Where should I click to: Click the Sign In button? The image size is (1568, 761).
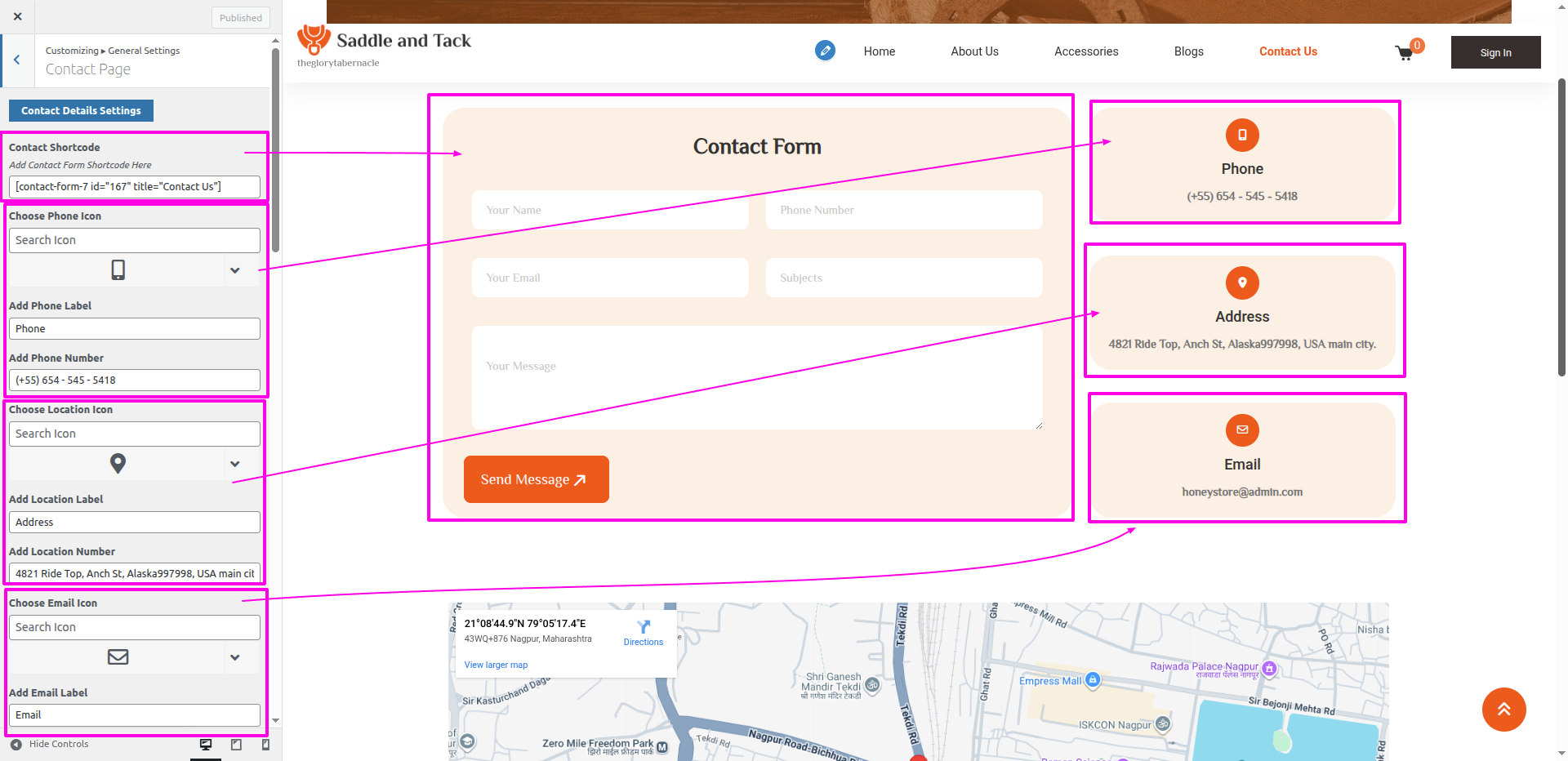(1495, 52)
